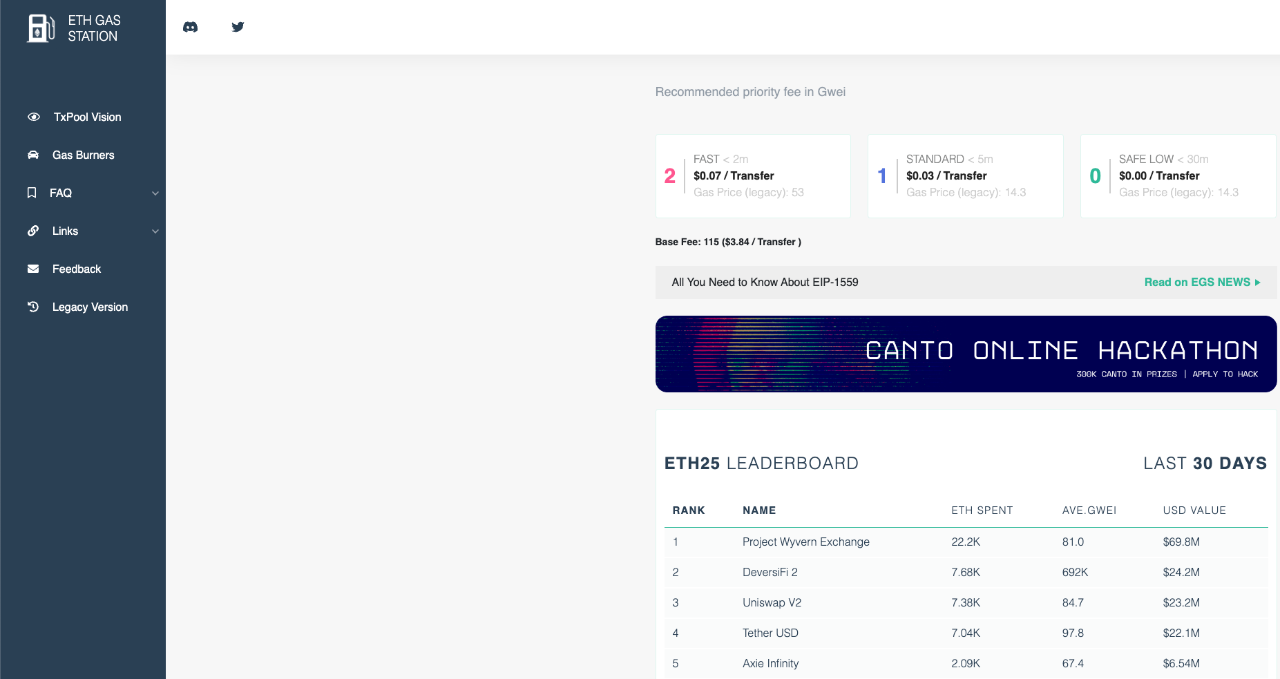Select the STANDARD priority fee card
Image resolution: width=1280 pixels, height=679 pixels.
click(x=965, y=176)
